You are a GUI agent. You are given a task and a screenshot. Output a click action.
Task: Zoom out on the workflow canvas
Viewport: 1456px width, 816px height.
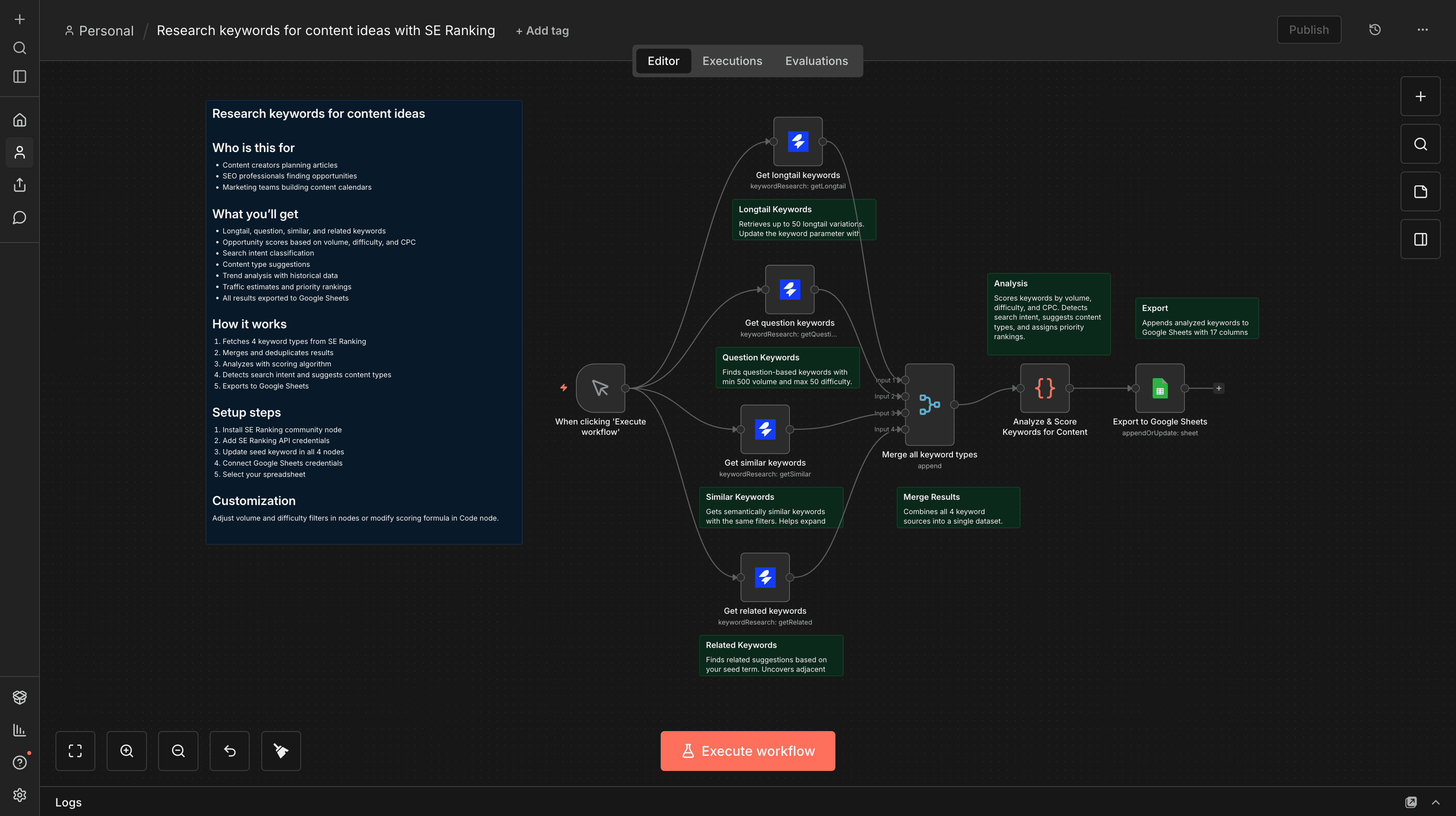pos(178,751)
